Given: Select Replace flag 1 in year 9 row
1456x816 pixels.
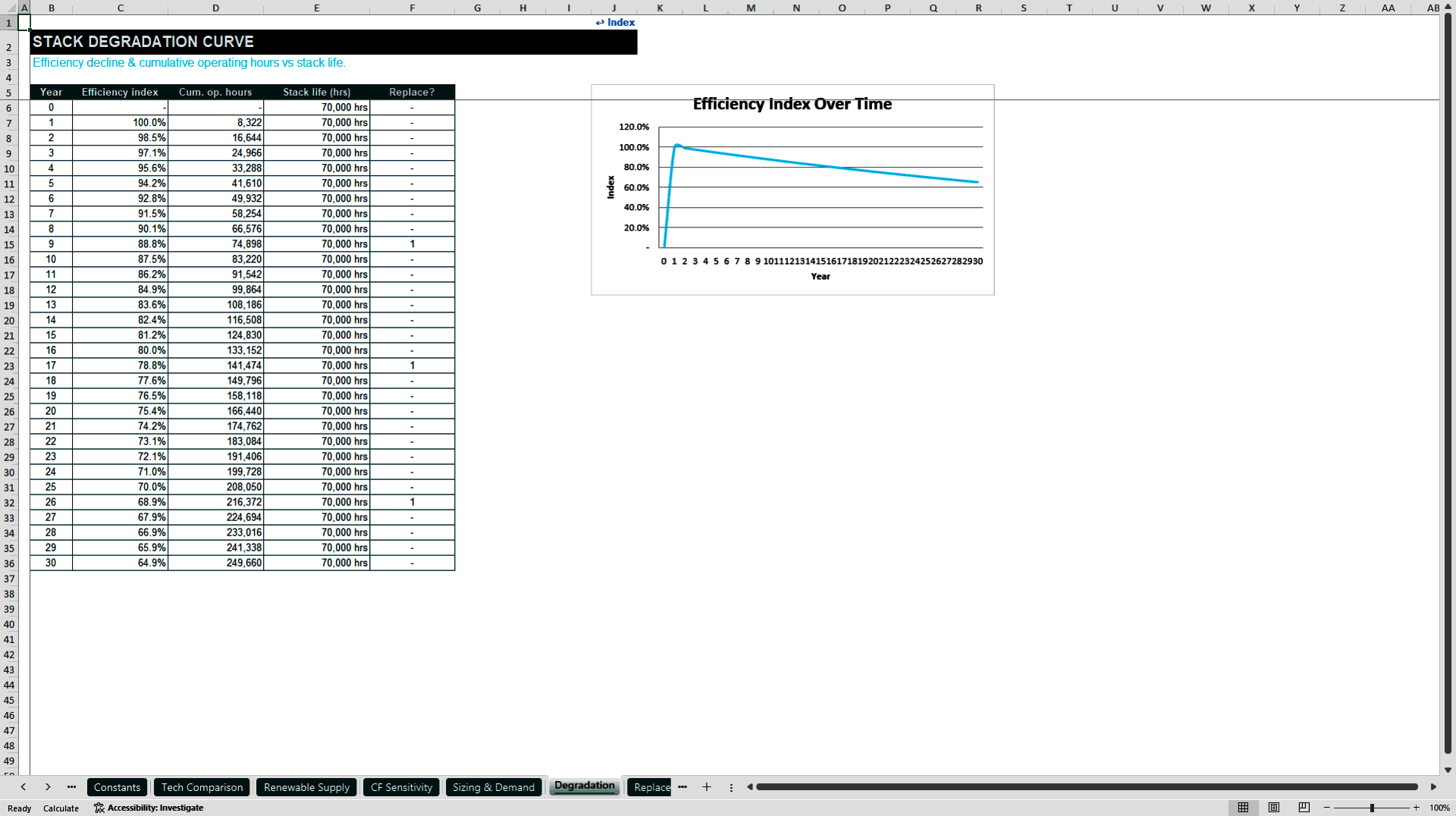Looking at the screenshot, I should [412, 243].
